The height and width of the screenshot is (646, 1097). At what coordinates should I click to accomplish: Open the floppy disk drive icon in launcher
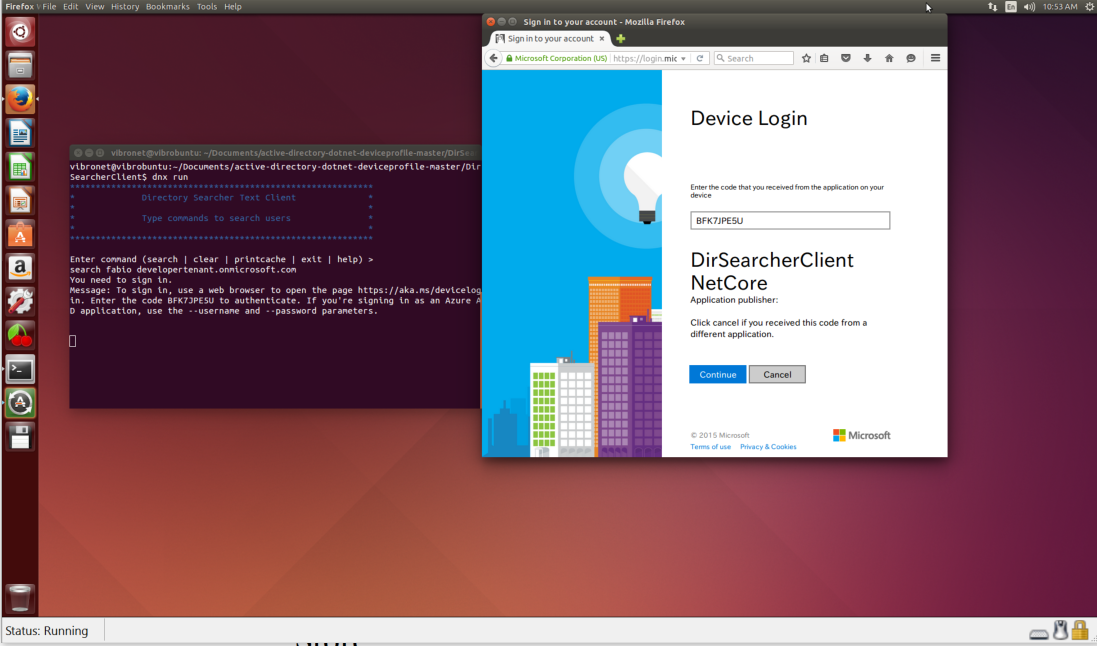[x=20, y=436]
